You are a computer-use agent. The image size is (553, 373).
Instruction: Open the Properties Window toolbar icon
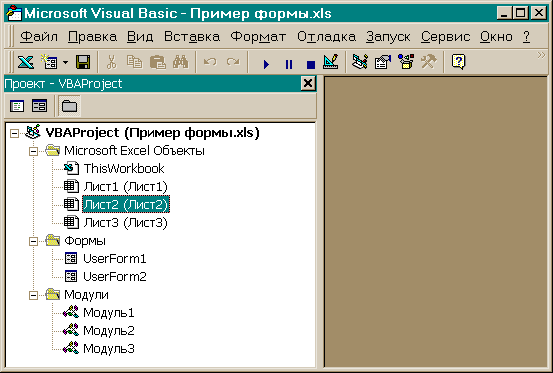click(383, 62)
